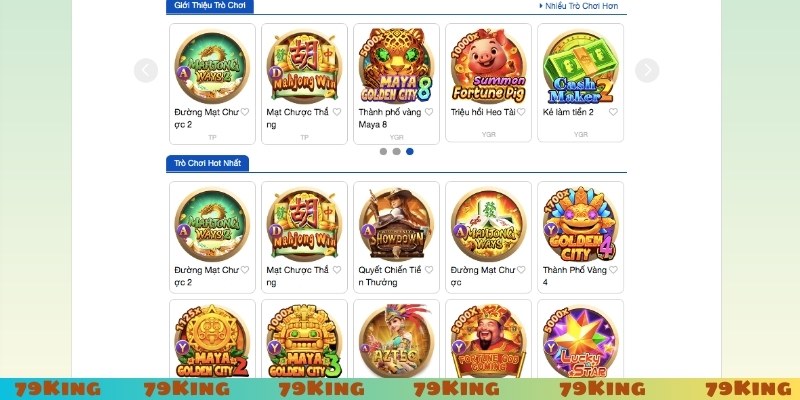
Task: Select the Showdown game icon
Action: pyautogui.click(x=396, y=224)
